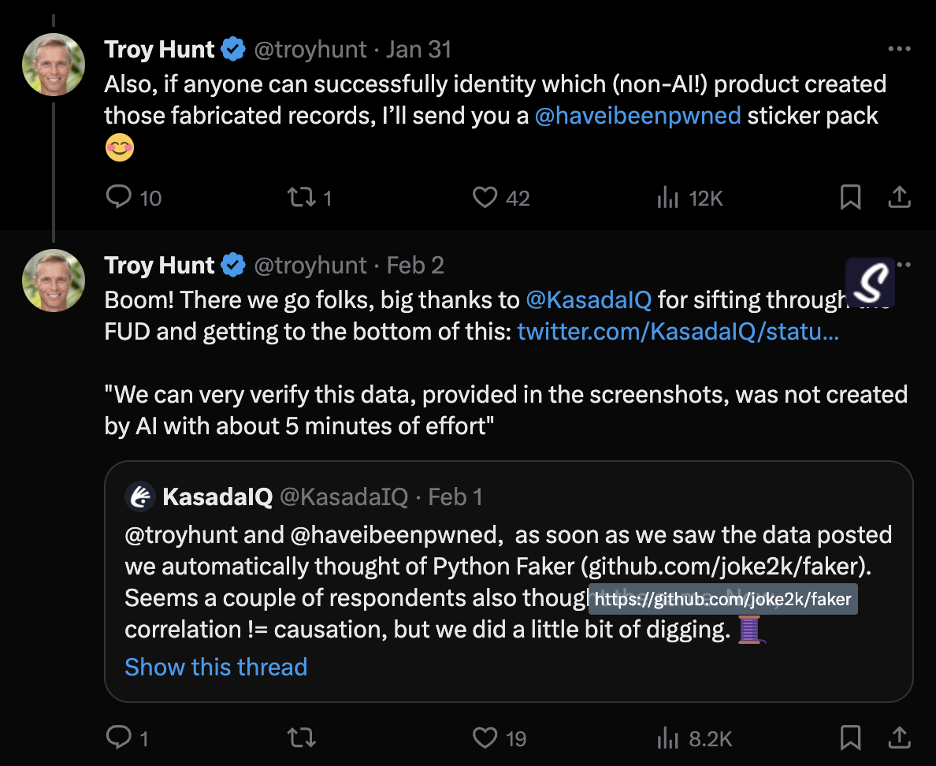Open more options for the Jan 31 tweet

tap(899, 49)
